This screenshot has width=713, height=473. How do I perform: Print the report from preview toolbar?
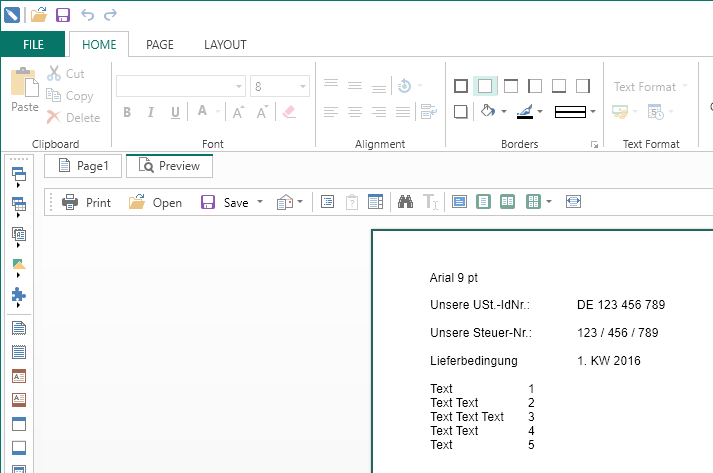point(86,202)
